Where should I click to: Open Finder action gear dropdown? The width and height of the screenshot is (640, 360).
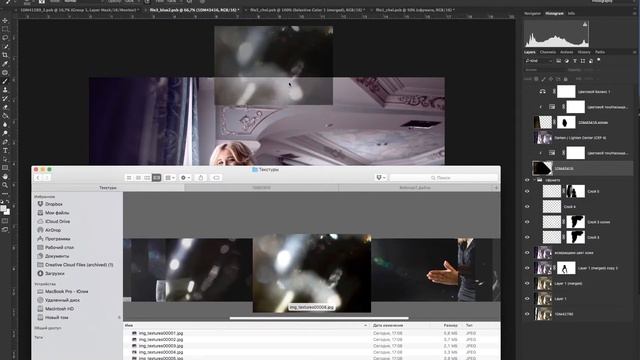[185, 178]
